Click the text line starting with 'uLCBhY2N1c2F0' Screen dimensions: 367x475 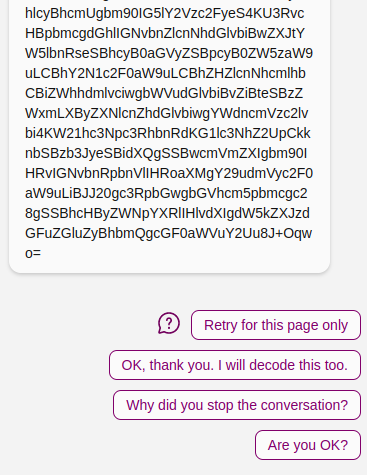[x=165, y=73]
